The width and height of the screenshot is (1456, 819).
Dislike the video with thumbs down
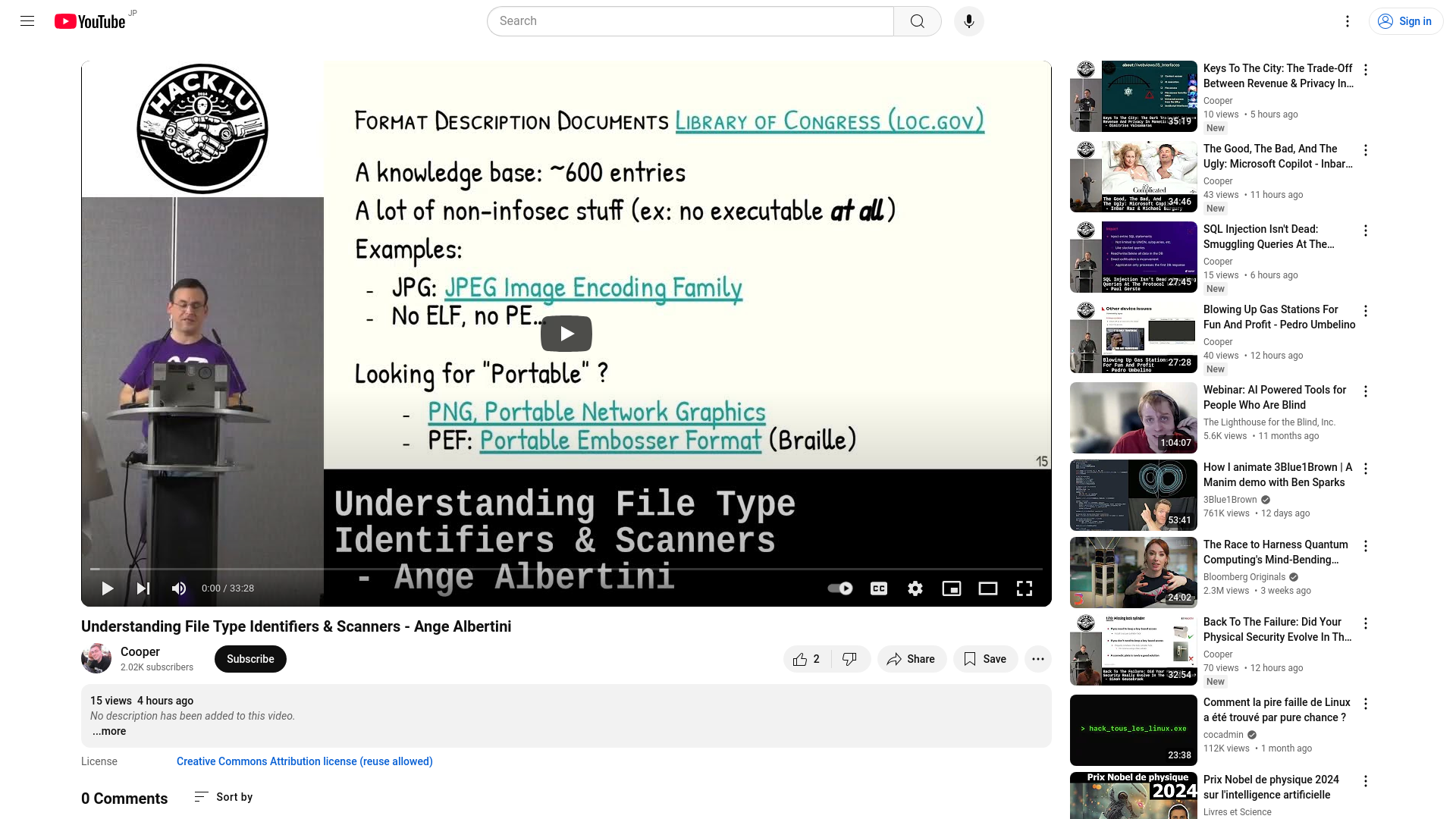851,659
